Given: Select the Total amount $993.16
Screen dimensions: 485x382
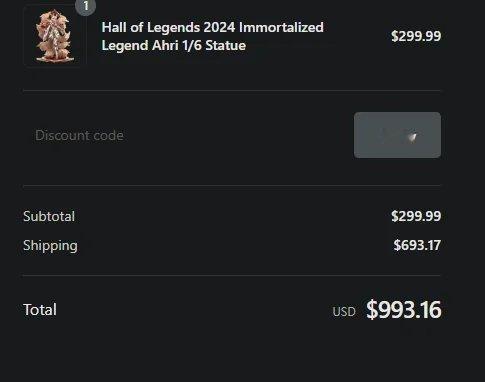Looking at the screenshot, I should click(x=404, y=310).
